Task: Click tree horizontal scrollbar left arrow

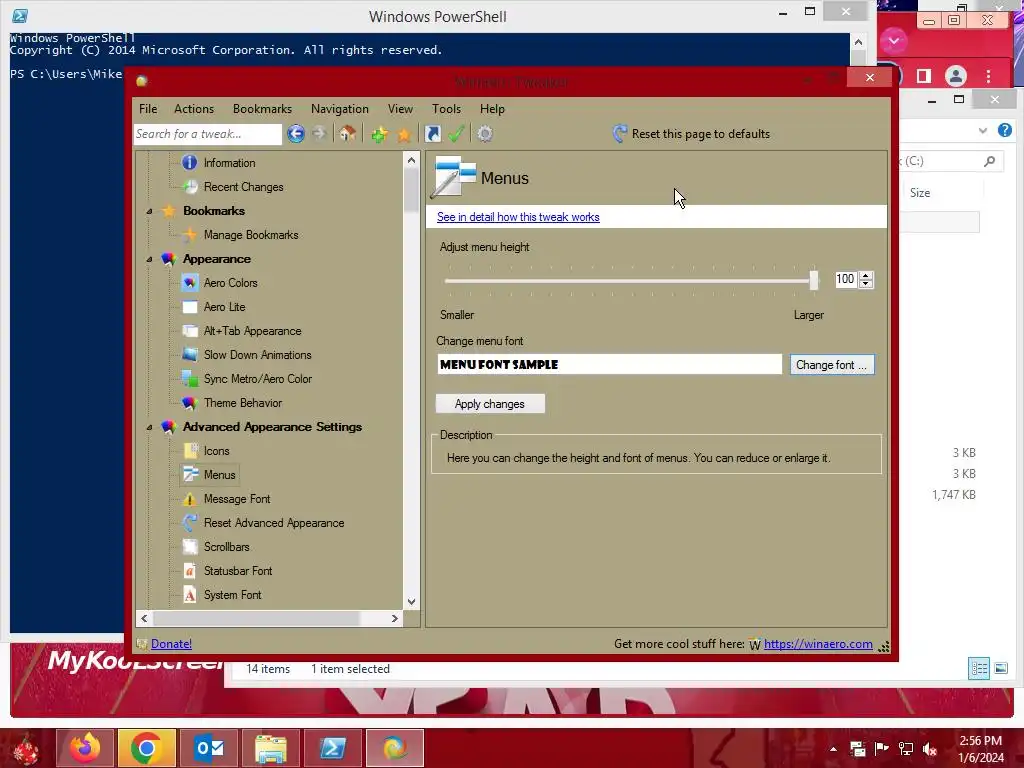Action: tap(144, 618)
